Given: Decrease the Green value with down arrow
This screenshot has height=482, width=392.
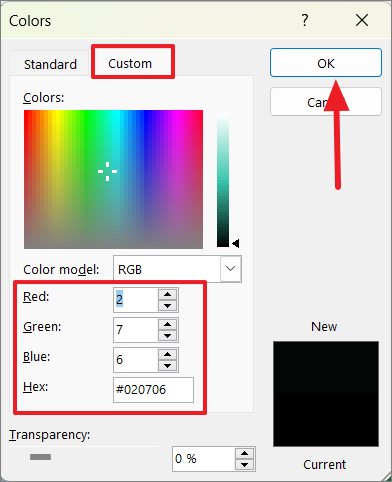Looking at the screenshot, I should [x=167, y=335].
